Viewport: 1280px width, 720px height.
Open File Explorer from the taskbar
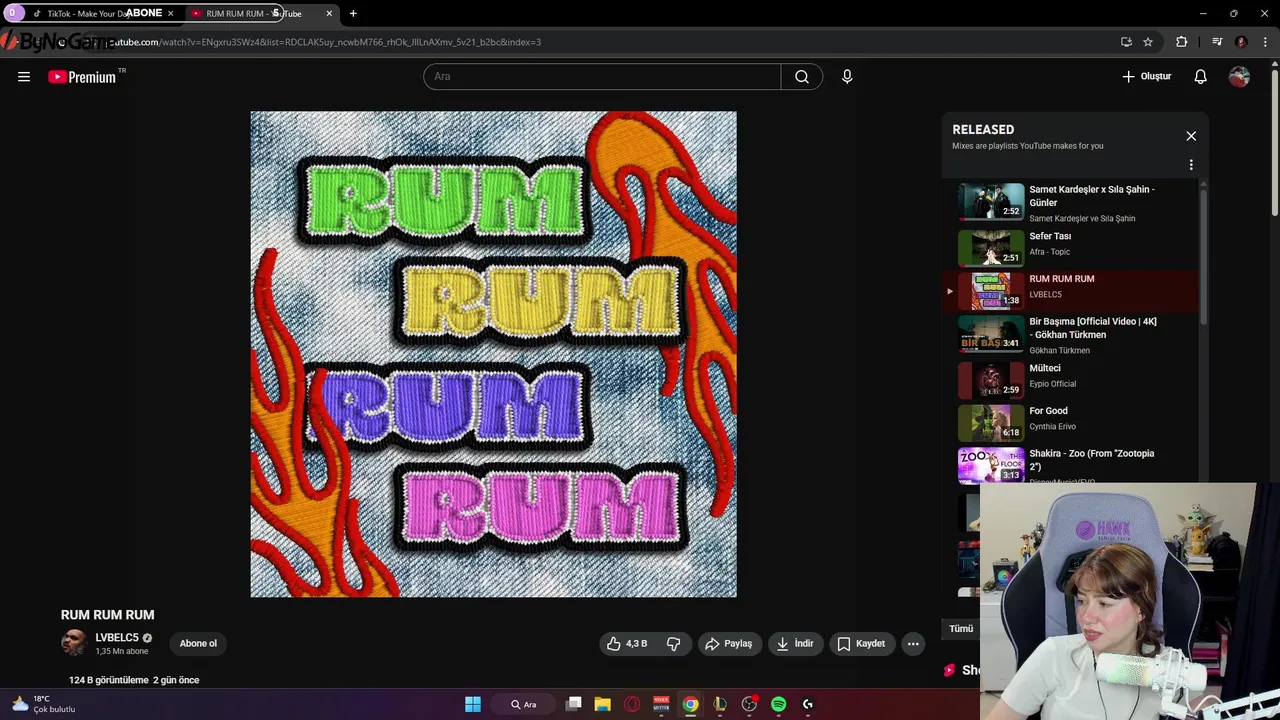point(603,704)
